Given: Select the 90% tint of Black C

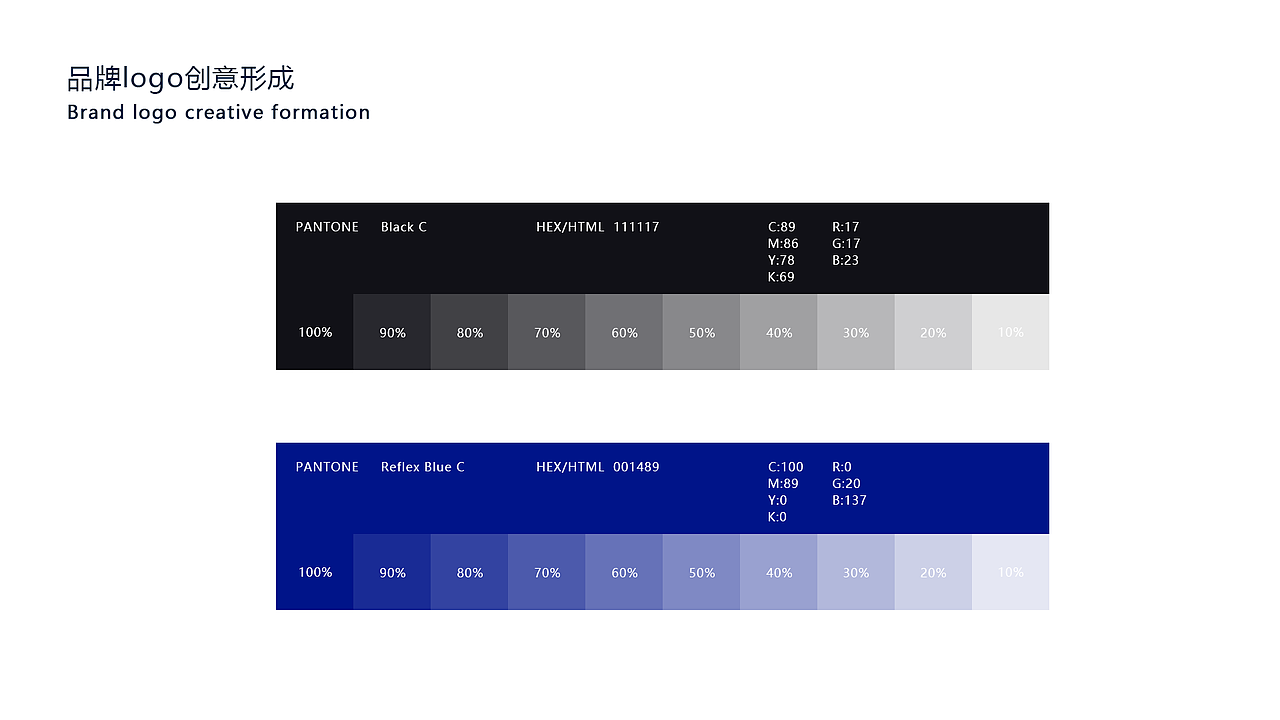Looking at the screenshot, I should (x=392, y=332).
